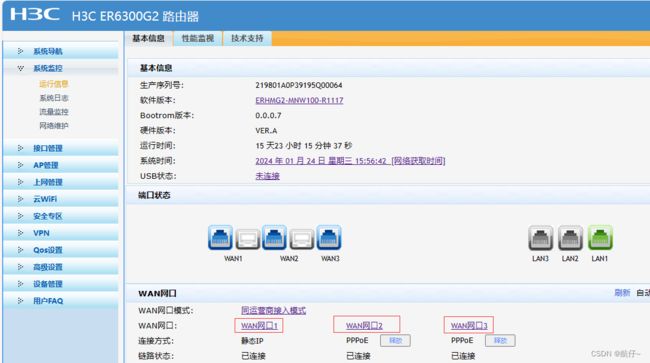Viewport: 650px width, 363px height.
Task: Expand the VPN menu arrow
Action: [x=20, y=233]
